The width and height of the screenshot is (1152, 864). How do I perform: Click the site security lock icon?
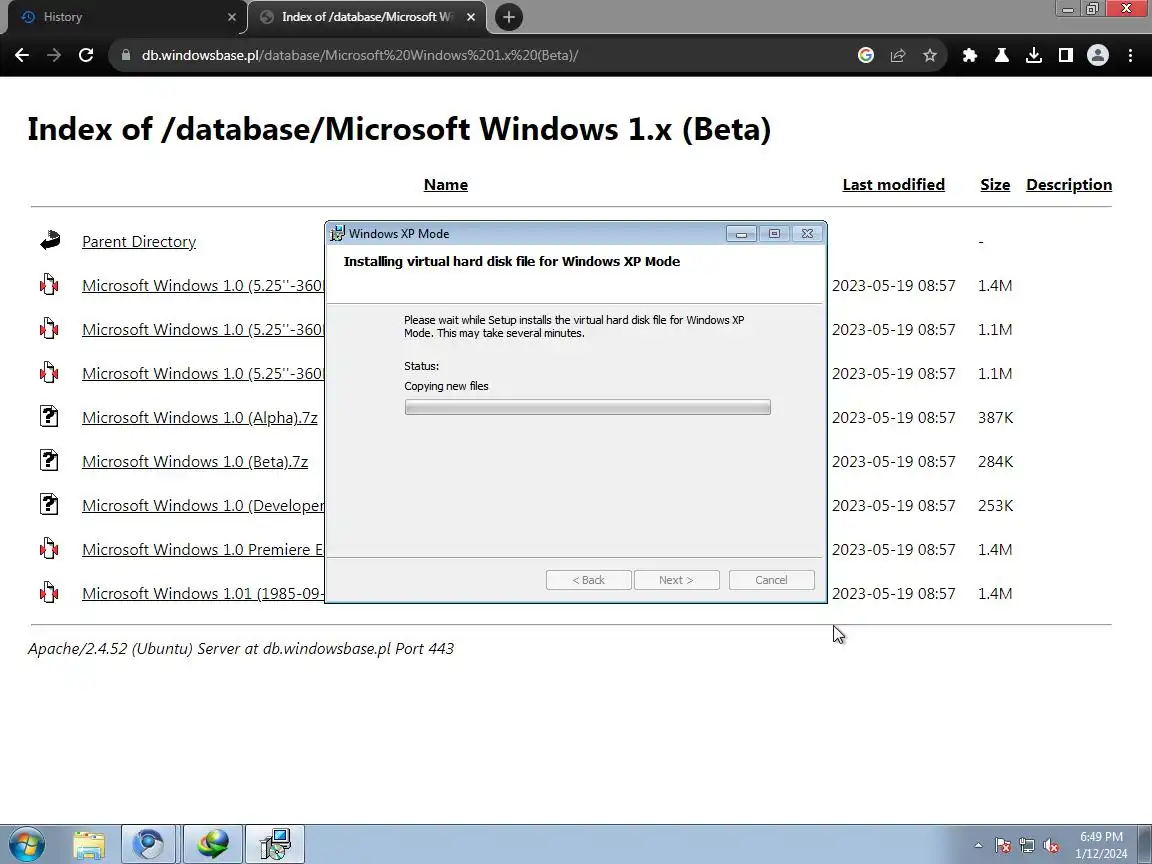tap(126, 55)
